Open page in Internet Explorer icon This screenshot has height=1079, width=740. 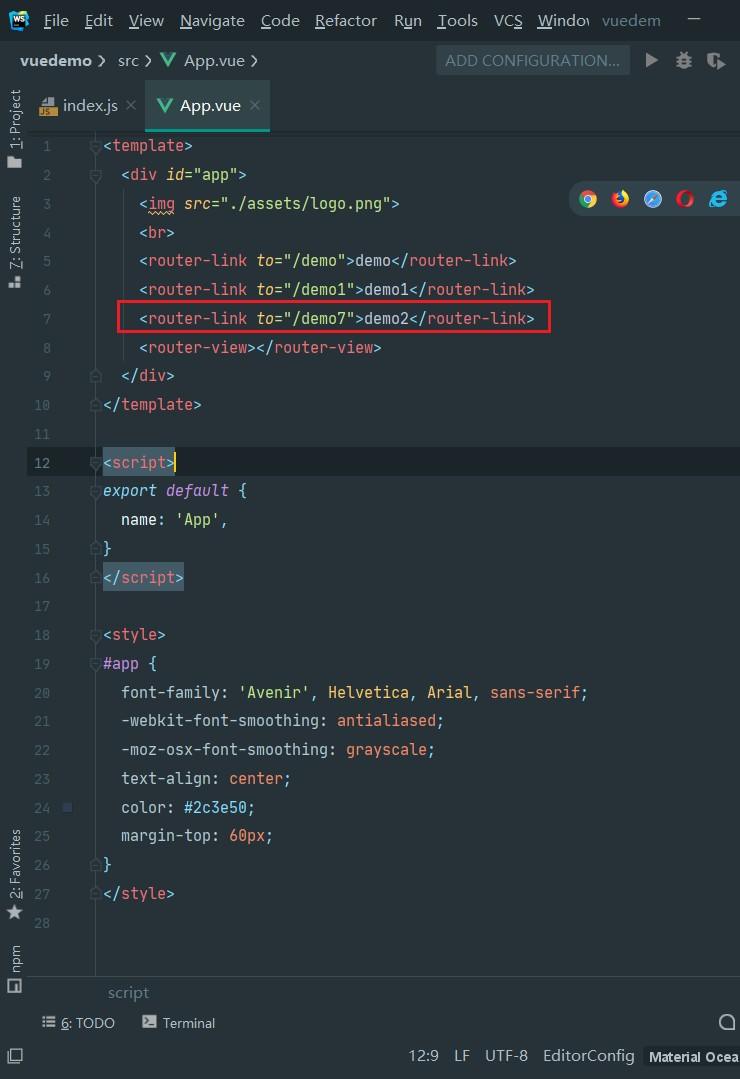(718, 200)
